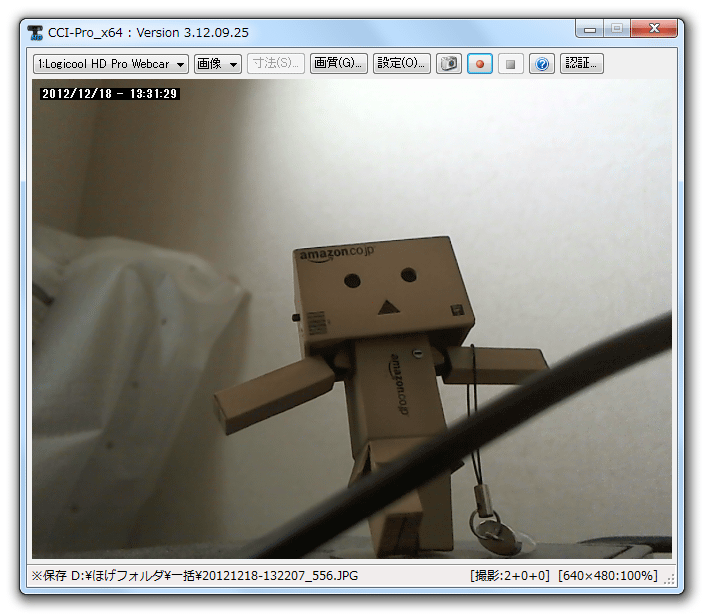Click the timestamp overlay 2012/12/18 - 13:31:29
708x616 pixels.
click(x=110, y=94)
